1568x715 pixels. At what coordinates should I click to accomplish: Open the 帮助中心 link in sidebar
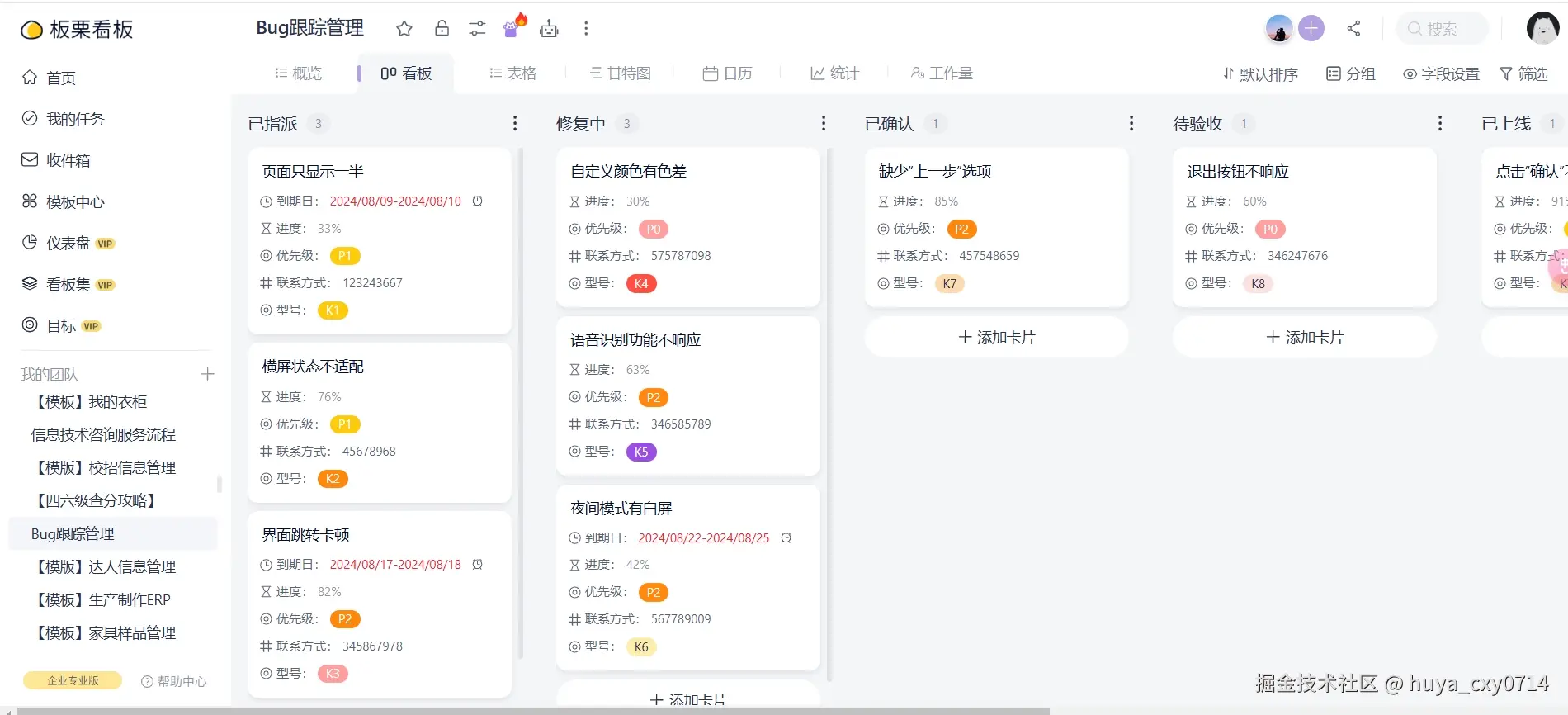click(173, 681)
